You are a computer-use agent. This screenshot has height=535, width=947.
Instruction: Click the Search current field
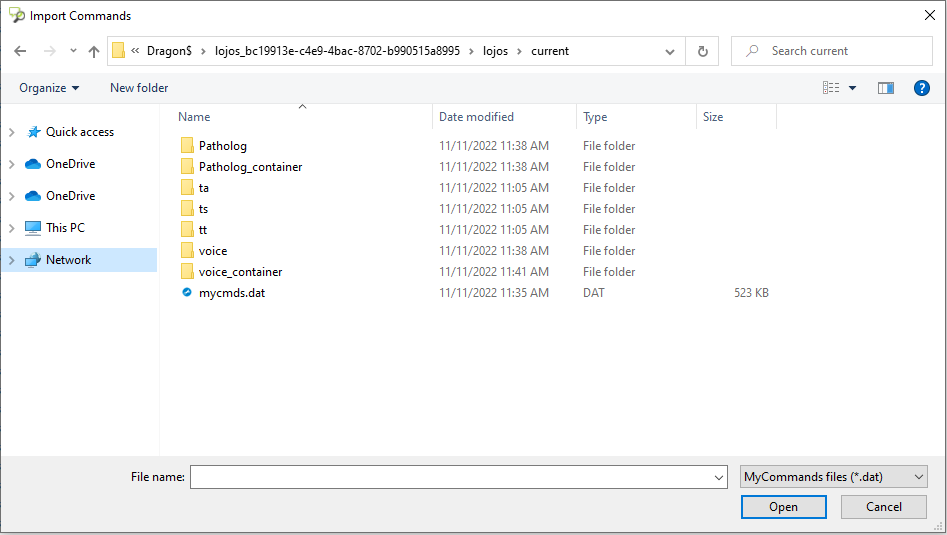(832, 51)
